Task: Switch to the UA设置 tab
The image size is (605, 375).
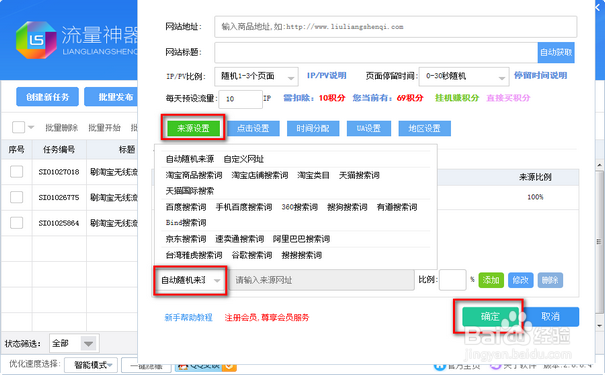Action: coord(368,128)
